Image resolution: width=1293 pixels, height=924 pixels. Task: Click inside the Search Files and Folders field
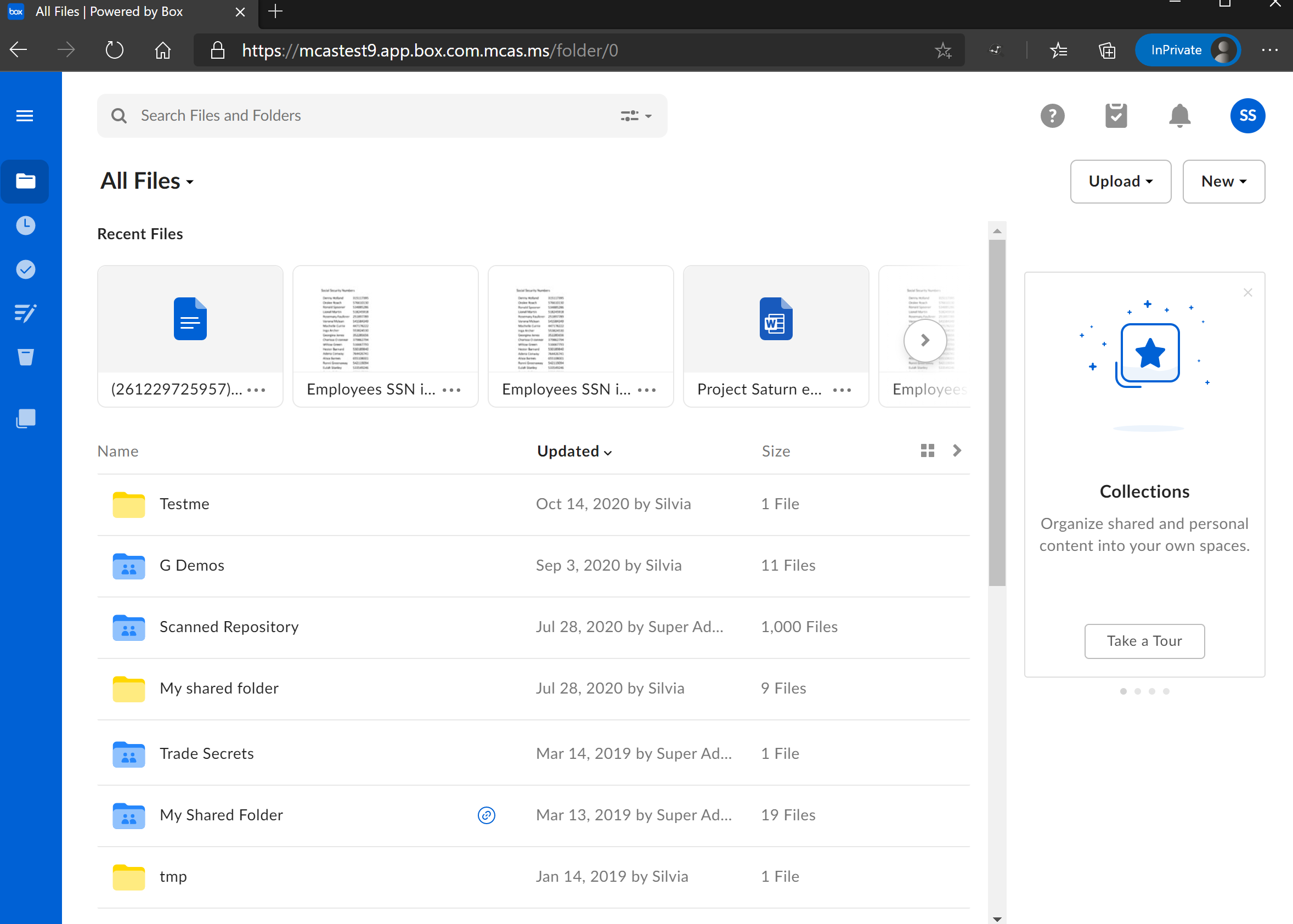click(341, 115)
